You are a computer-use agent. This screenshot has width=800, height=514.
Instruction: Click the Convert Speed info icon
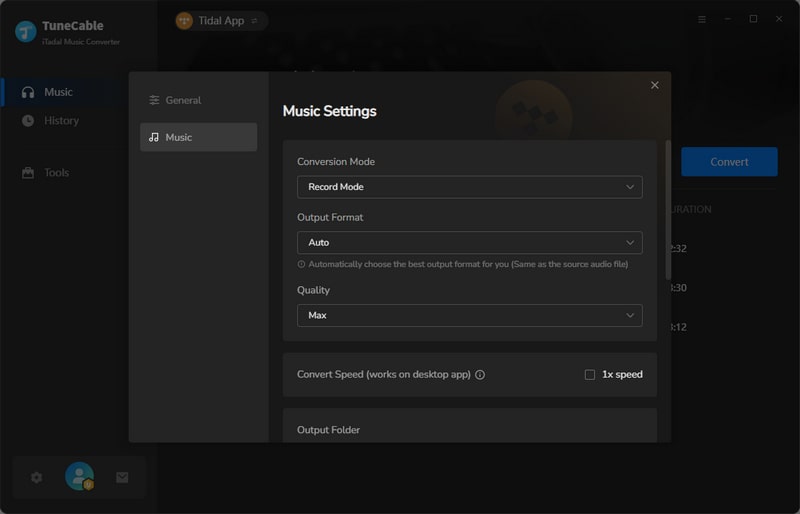tap(480, 375)
